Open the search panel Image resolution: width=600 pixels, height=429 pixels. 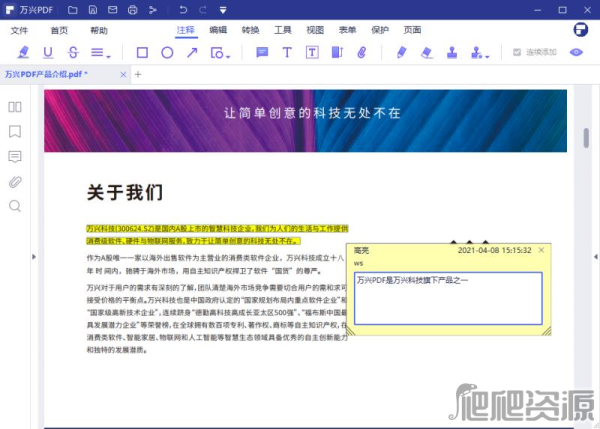point(15,206)
